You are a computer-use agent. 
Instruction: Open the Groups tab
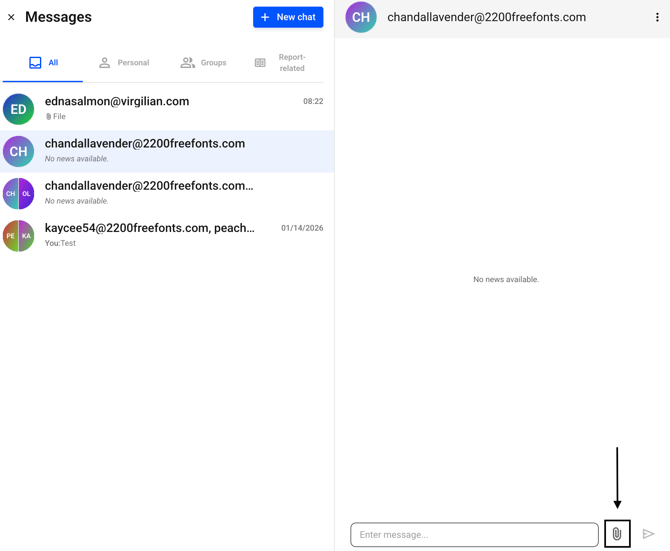pyautogui.click(x=203, y=63)
